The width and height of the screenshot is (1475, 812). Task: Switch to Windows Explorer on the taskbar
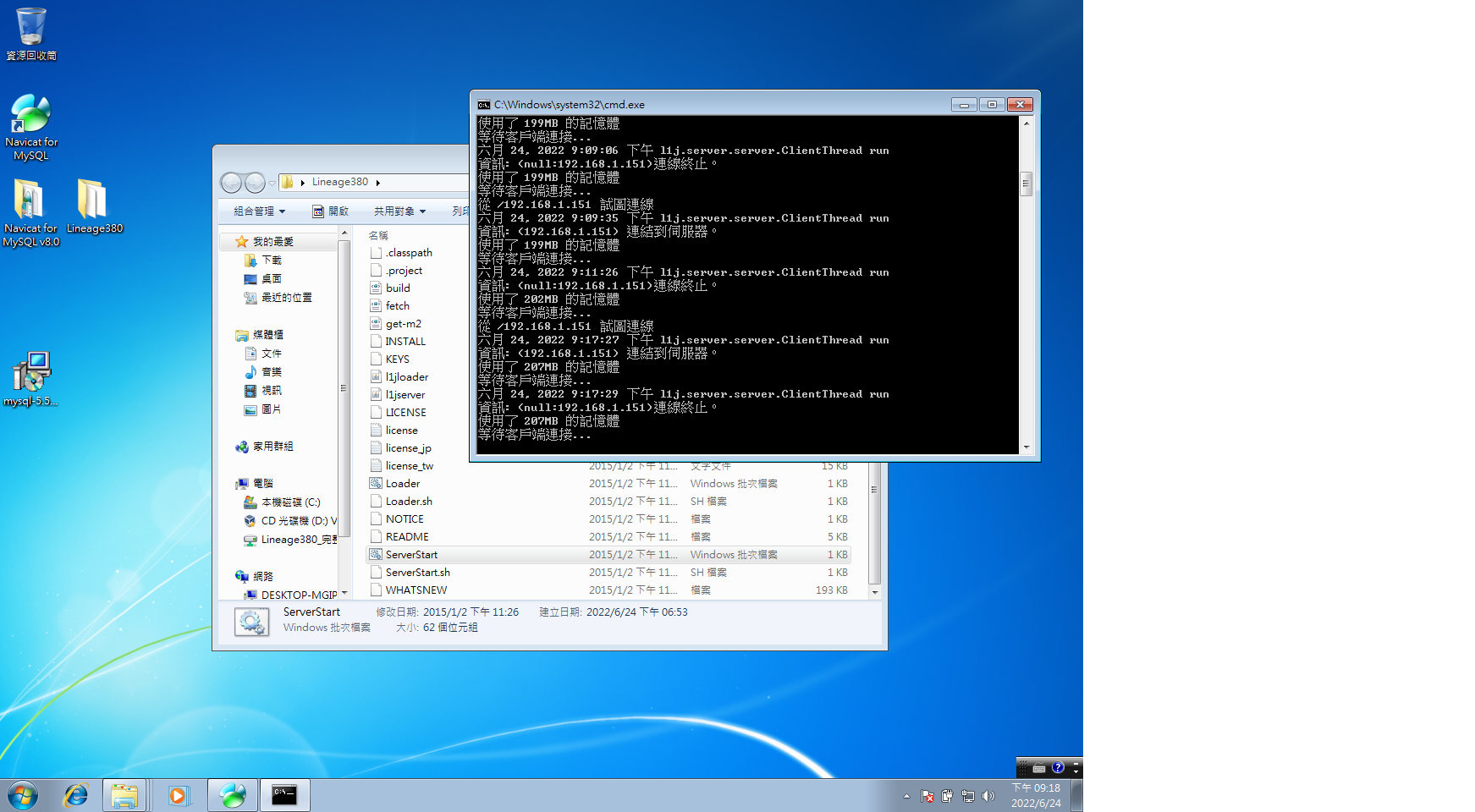[x=124, y=795]
